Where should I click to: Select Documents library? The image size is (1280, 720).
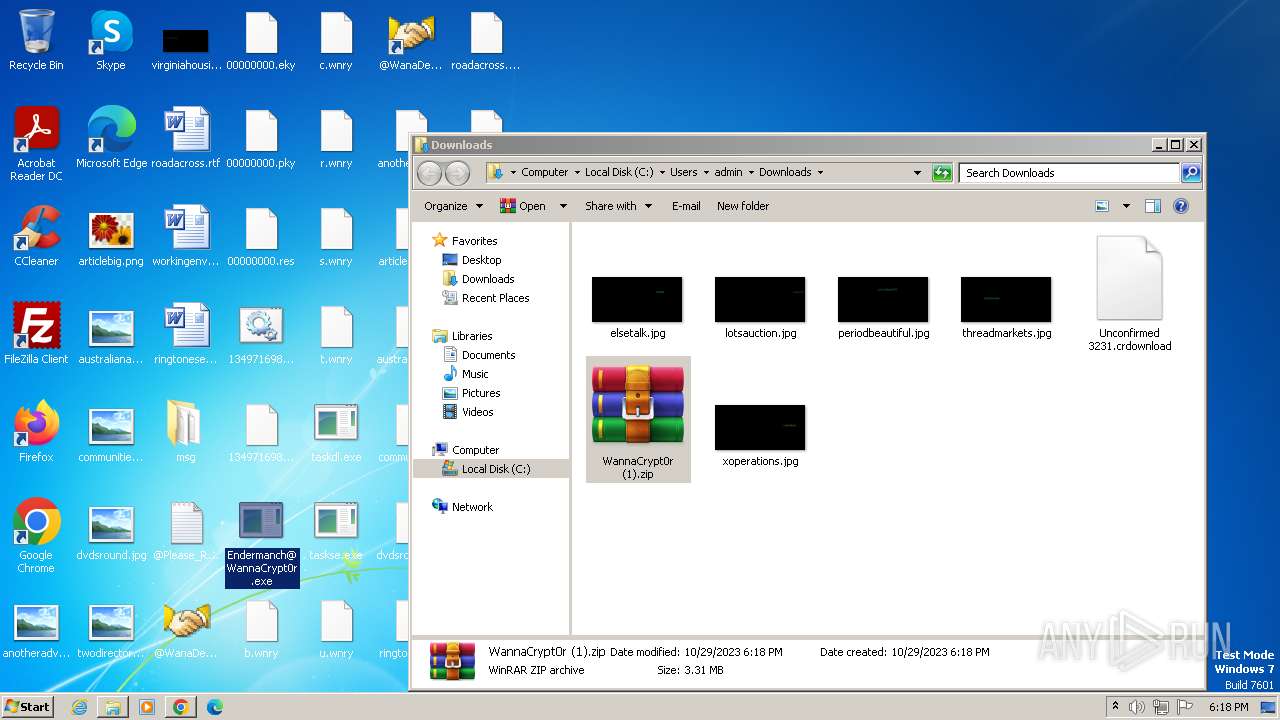[488, 355]
